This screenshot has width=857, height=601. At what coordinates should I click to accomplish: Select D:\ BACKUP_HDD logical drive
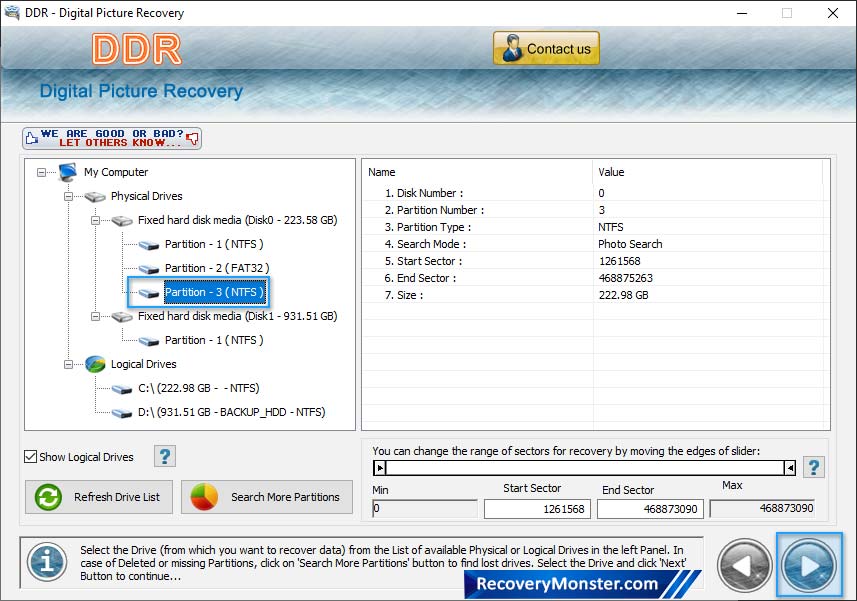pyautogui.click(x=232, y=413)
